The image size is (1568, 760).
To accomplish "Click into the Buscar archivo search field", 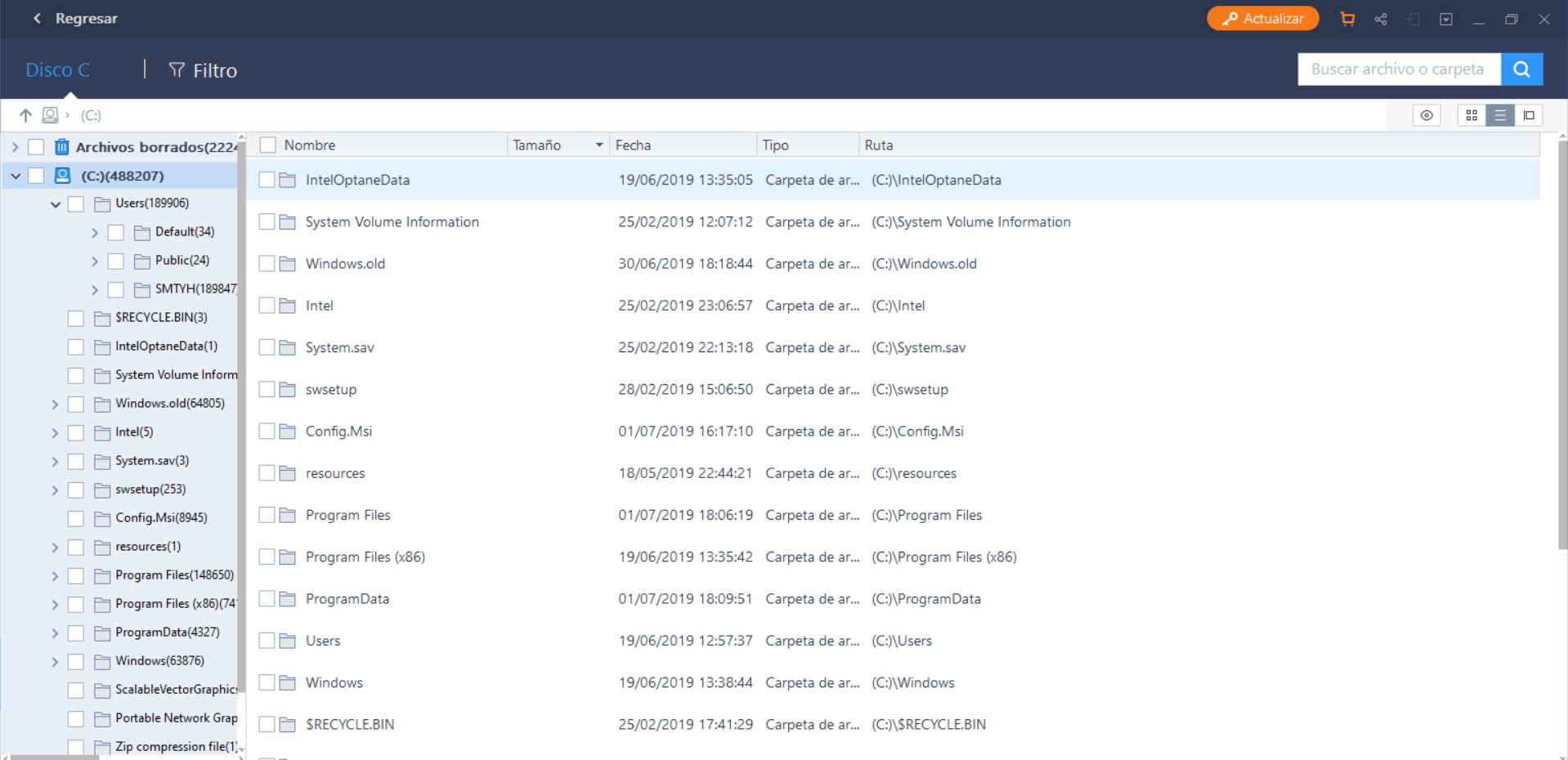I will pyautogui.click(x=1398, y=69).
